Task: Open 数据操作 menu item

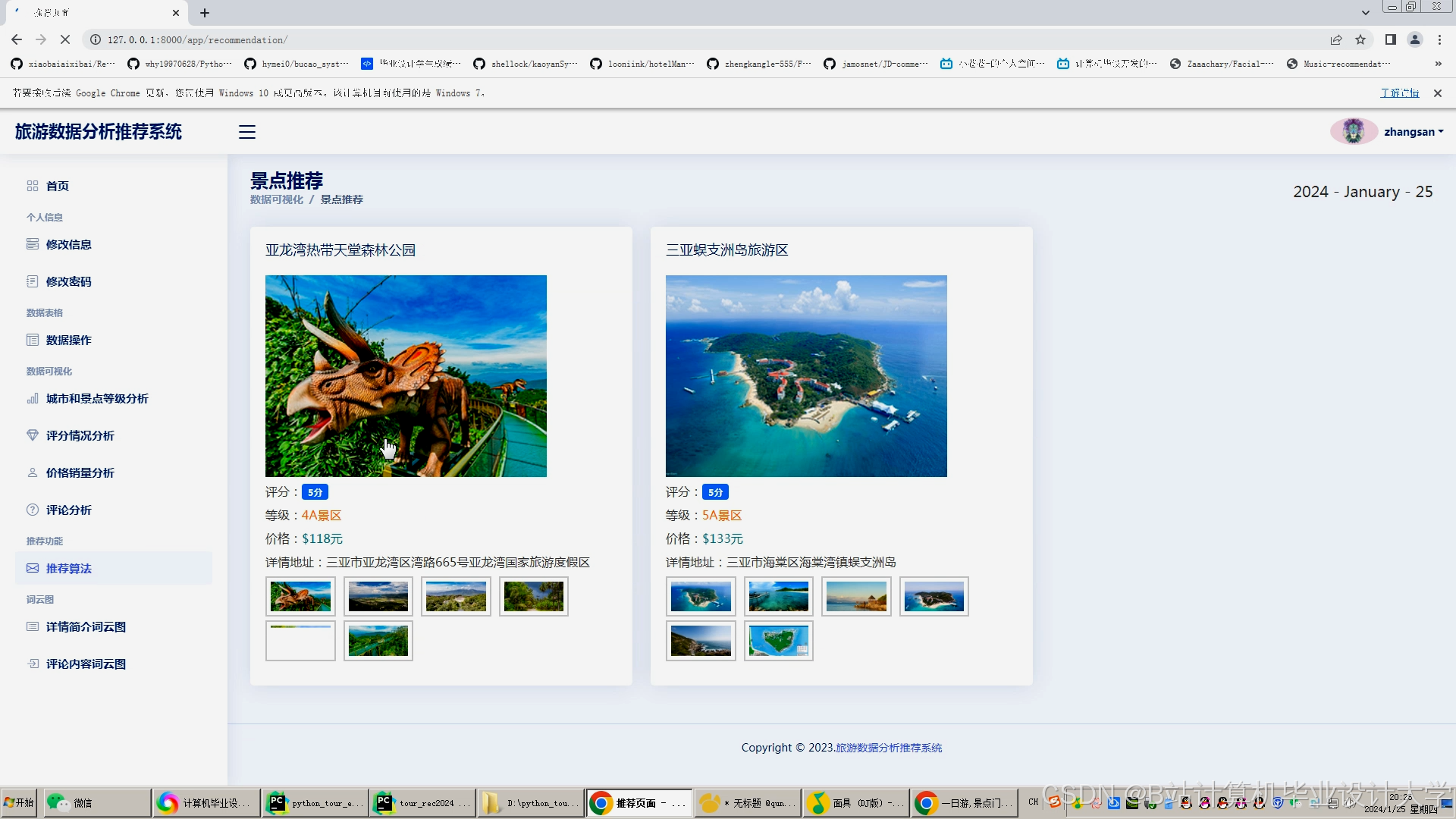Action: click(68, 340)
